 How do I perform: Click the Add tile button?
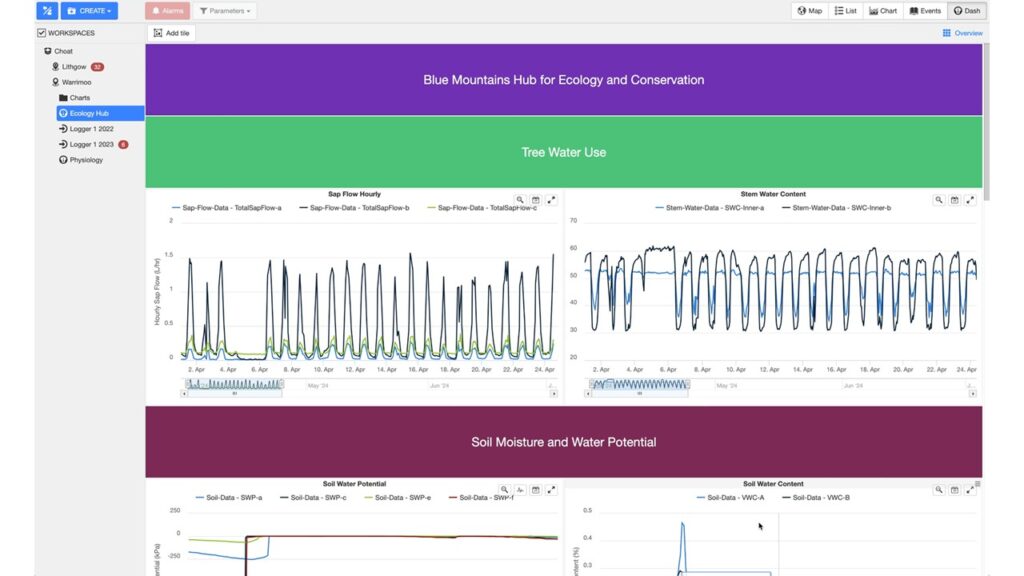[x=172, y=33]
